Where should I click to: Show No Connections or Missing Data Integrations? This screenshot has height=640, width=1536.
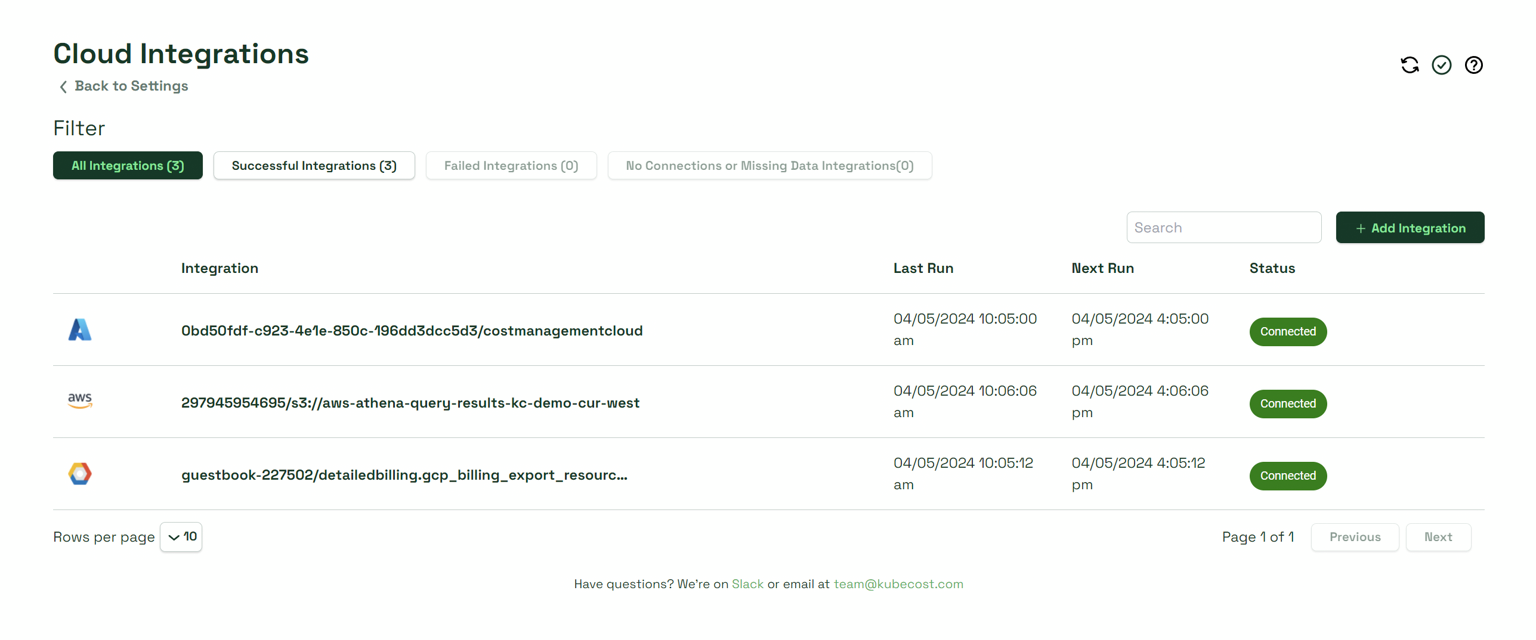pos(769,166)
